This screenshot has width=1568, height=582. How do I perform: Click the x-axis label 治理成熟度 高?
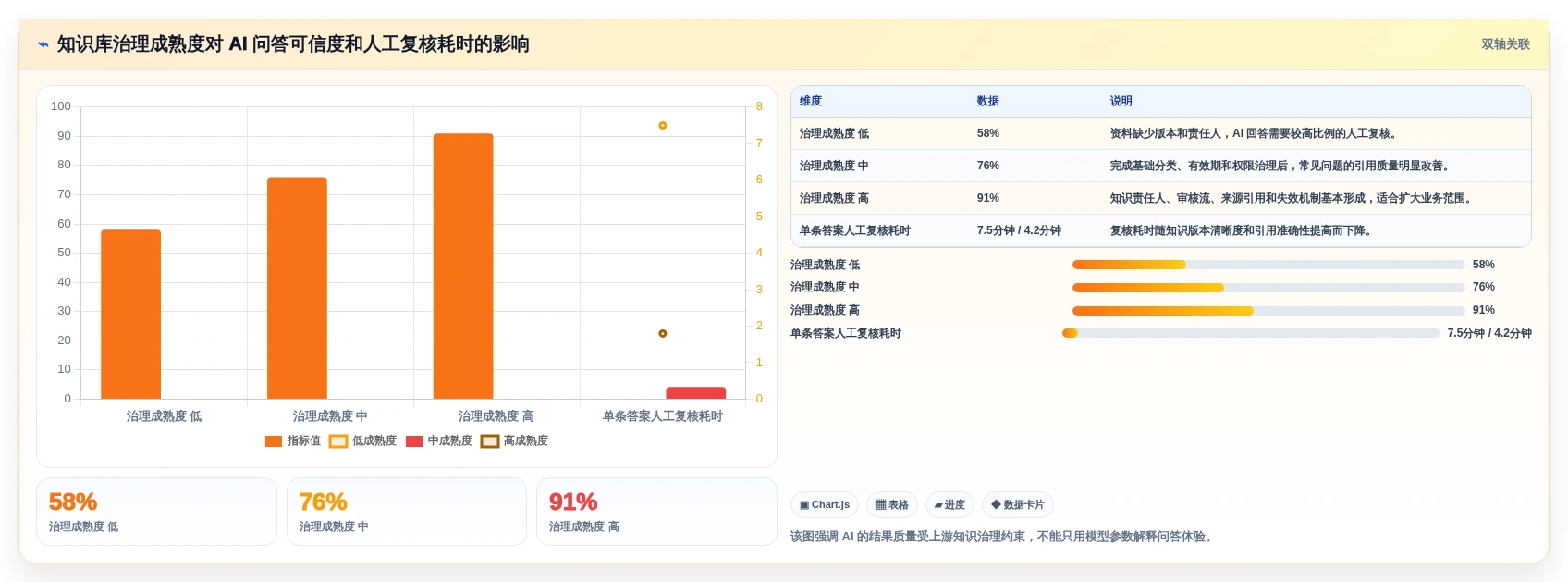[x=496, y=416]
